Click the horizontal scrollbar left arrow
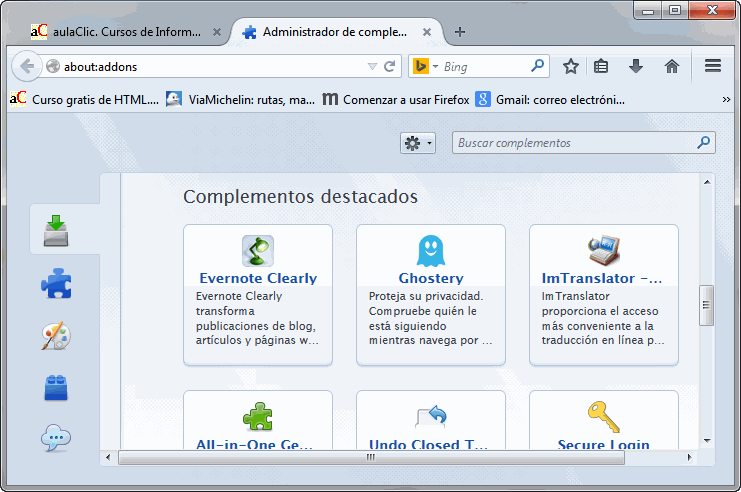This screenshot has width=741, height=492. pos(108,457)
